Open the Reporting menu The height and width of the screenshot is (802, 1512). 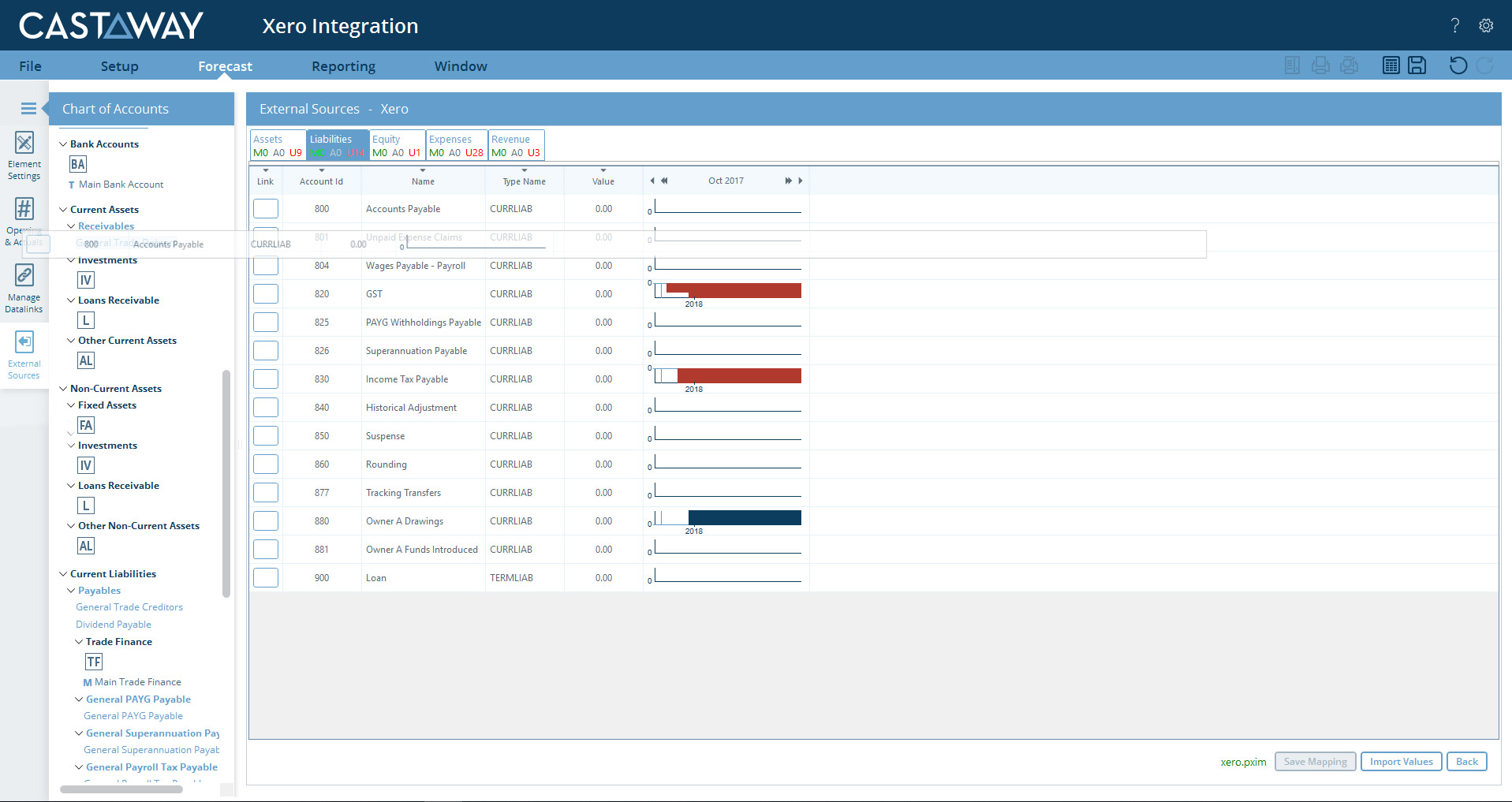tap(344, 66)
